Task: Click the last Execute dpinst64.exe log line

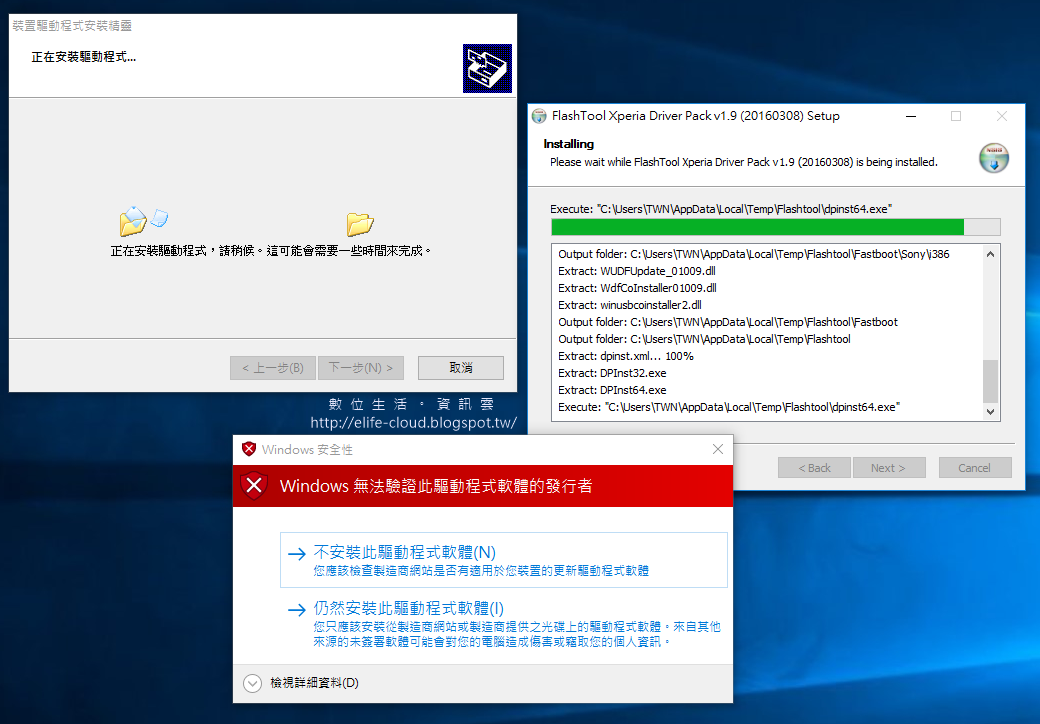Action: pyautogui.click(x=729, y=407)
